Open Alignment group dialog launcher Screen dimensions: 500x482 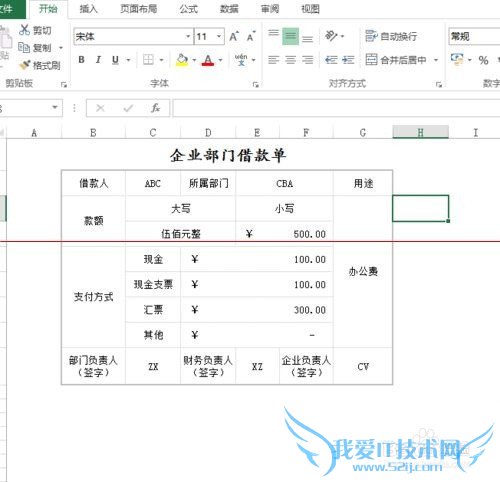pos(439,85)
